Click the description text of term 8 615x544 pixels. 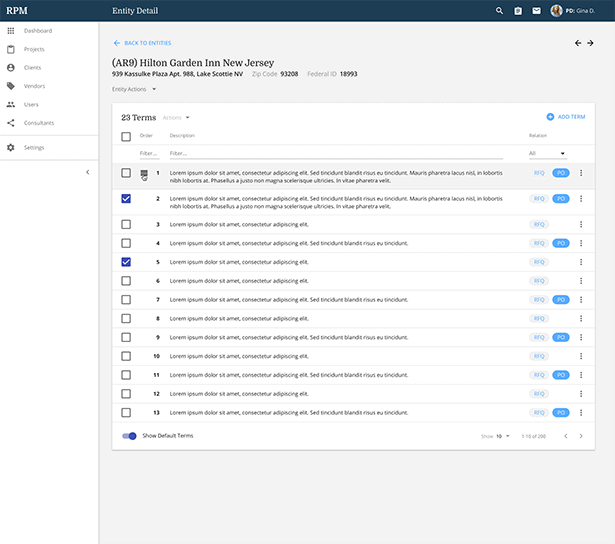[239, 318]
